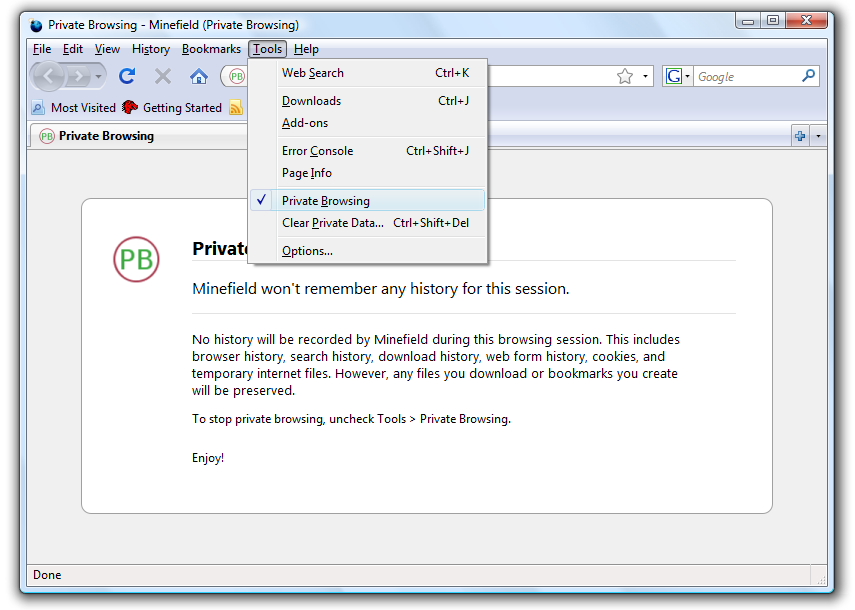Open Downloads from Tools menu
This screenshot has width=855, height=610.
pyautogui.click(x=368, y=101)
